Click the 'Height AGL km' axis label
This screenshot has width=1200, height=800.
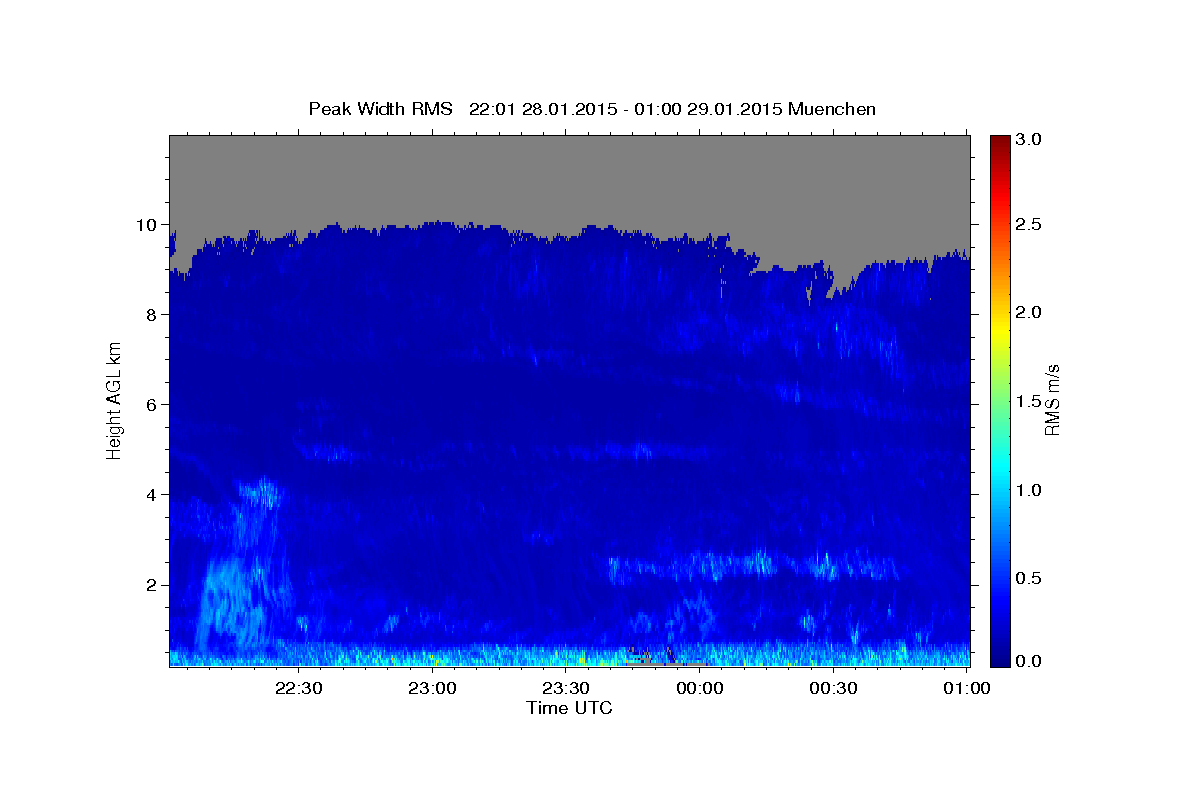(115, 400)
